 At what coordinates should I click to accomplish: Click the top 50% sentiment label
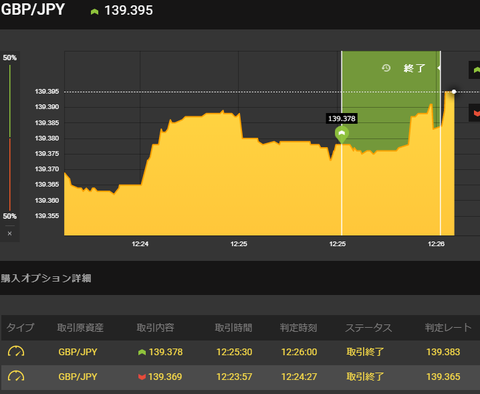pyautogui.click(x=10, y=58)
